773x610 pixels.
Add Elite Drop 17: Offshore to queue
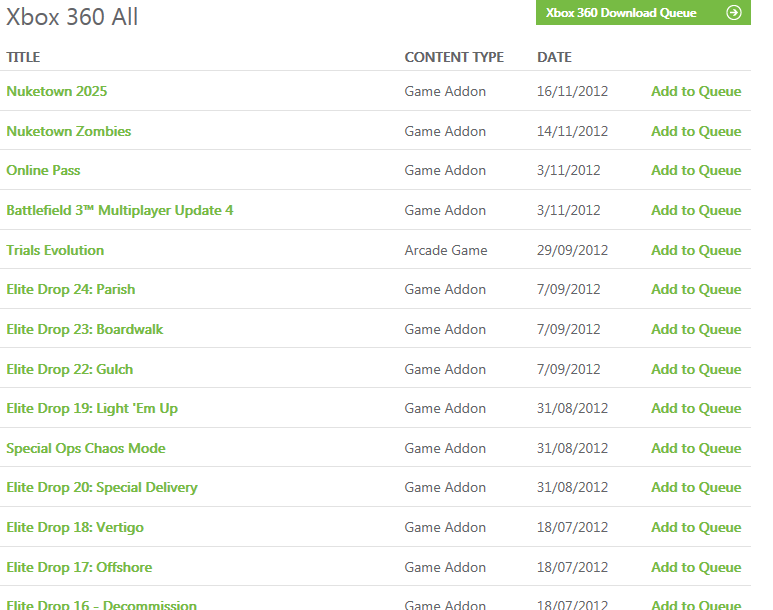click(x=696, y=567)
